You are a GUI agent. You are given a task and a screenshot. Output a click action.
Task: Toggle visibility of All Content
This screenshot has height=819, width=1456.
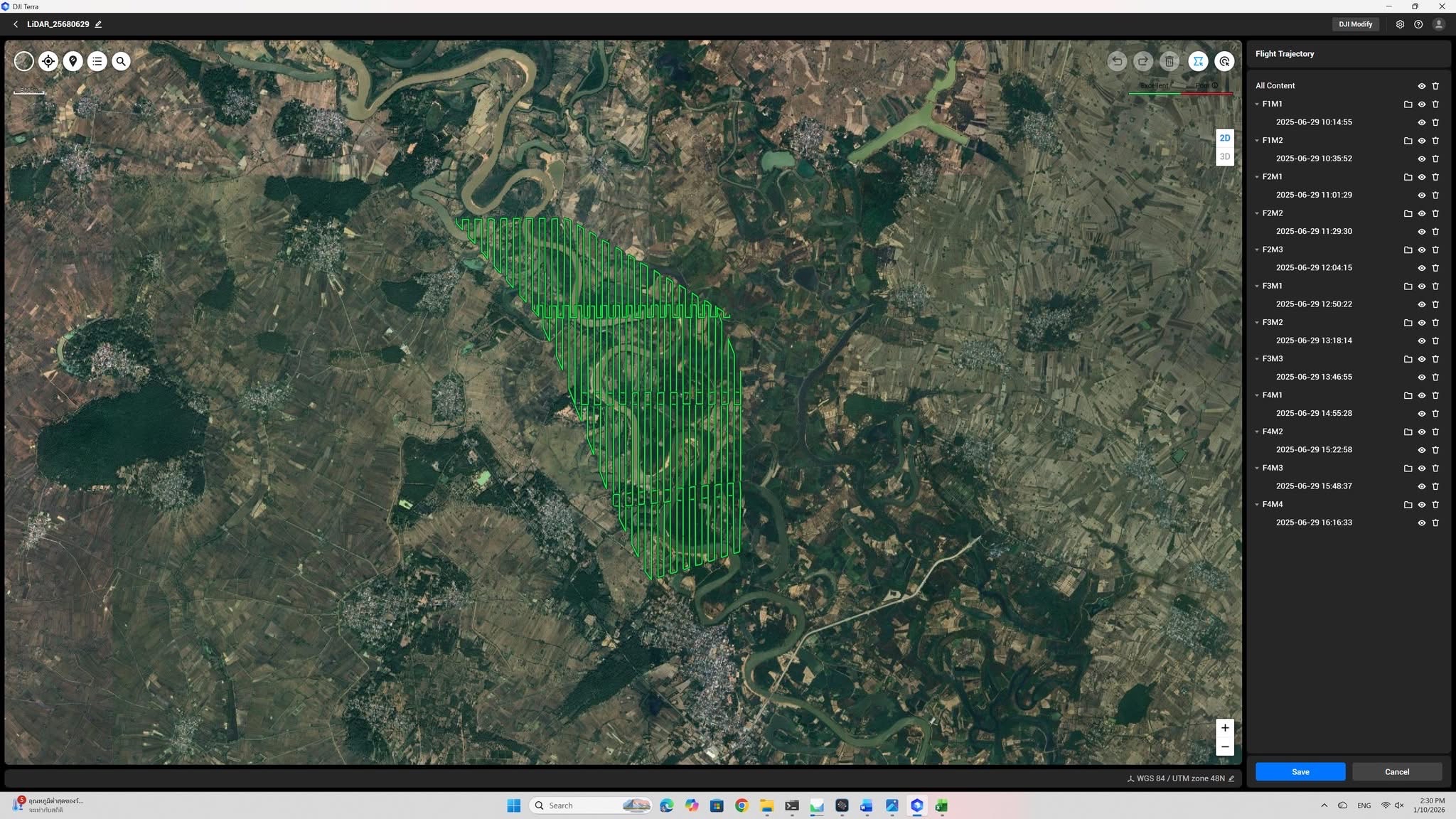[1421, 86]
